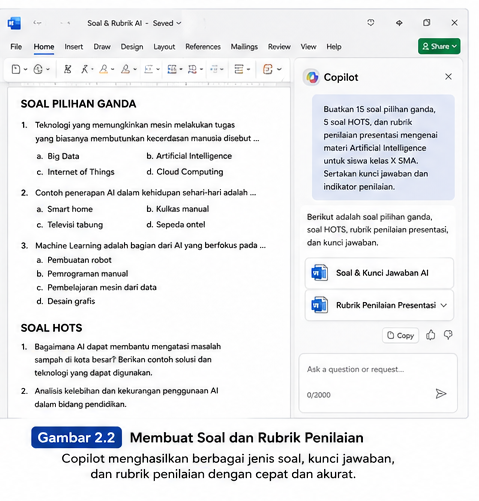This screenshot has width=479, height=501.
Task: Click the prompt bubble starting 'Buatkan 15 soal'
Action: 383,148
